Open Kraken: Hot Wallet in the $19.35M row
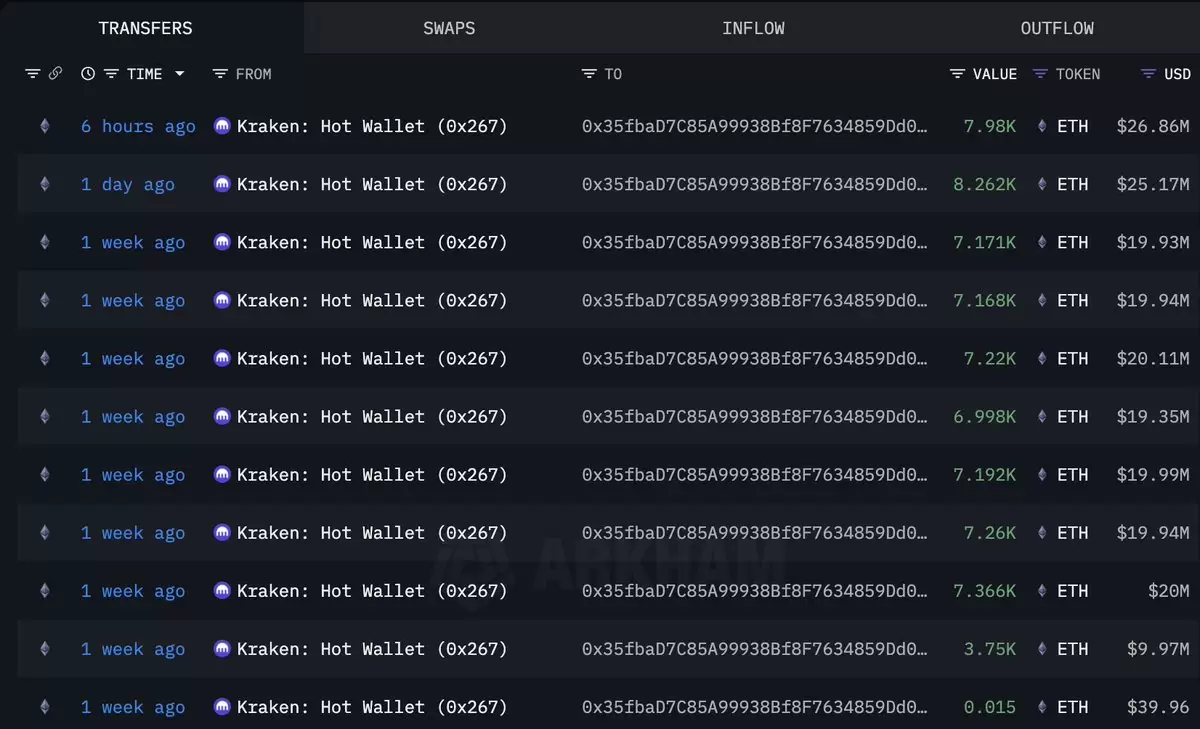 click(x=372, y=417)
